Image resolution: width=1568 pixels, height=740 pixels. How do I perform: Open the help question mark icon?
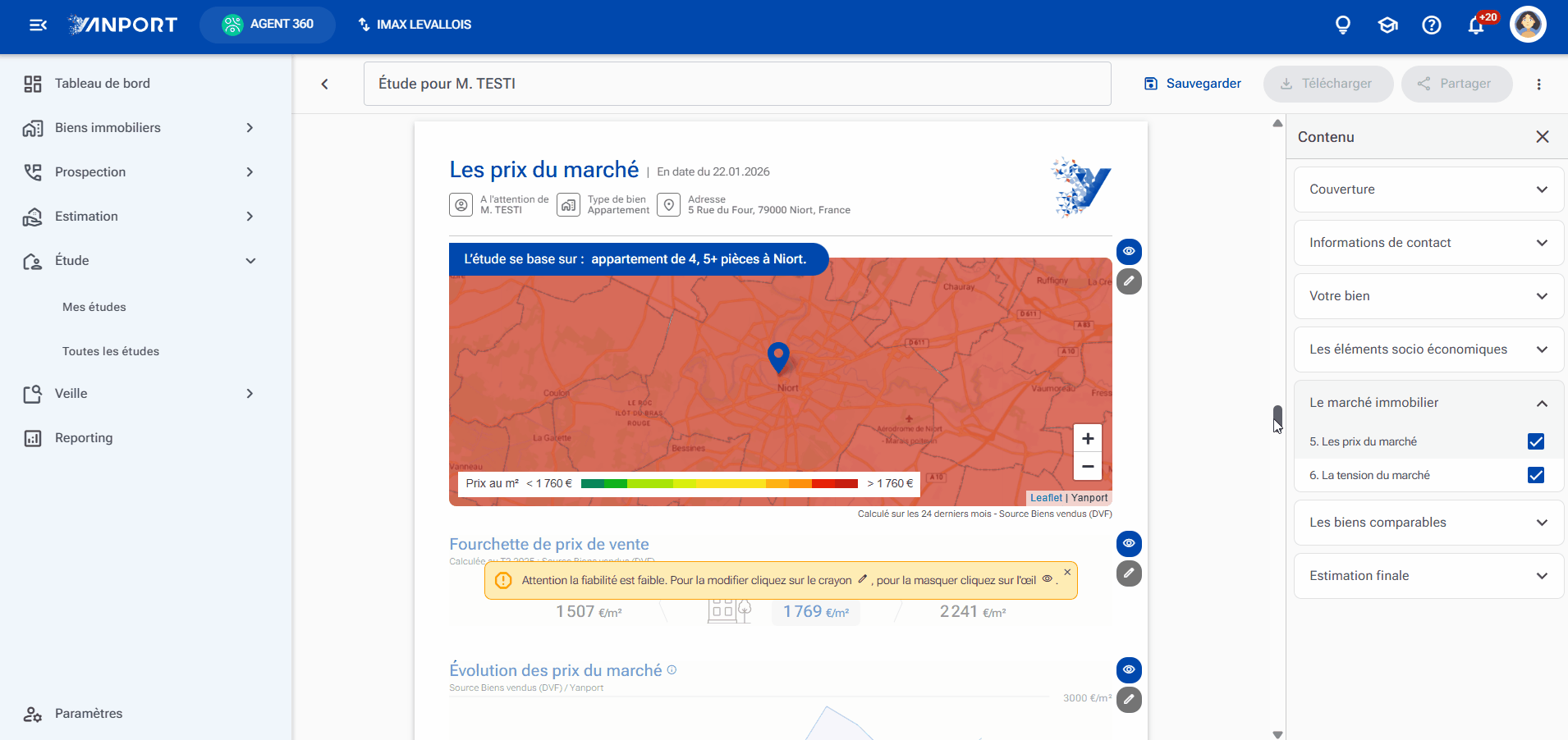[1432, 25]
